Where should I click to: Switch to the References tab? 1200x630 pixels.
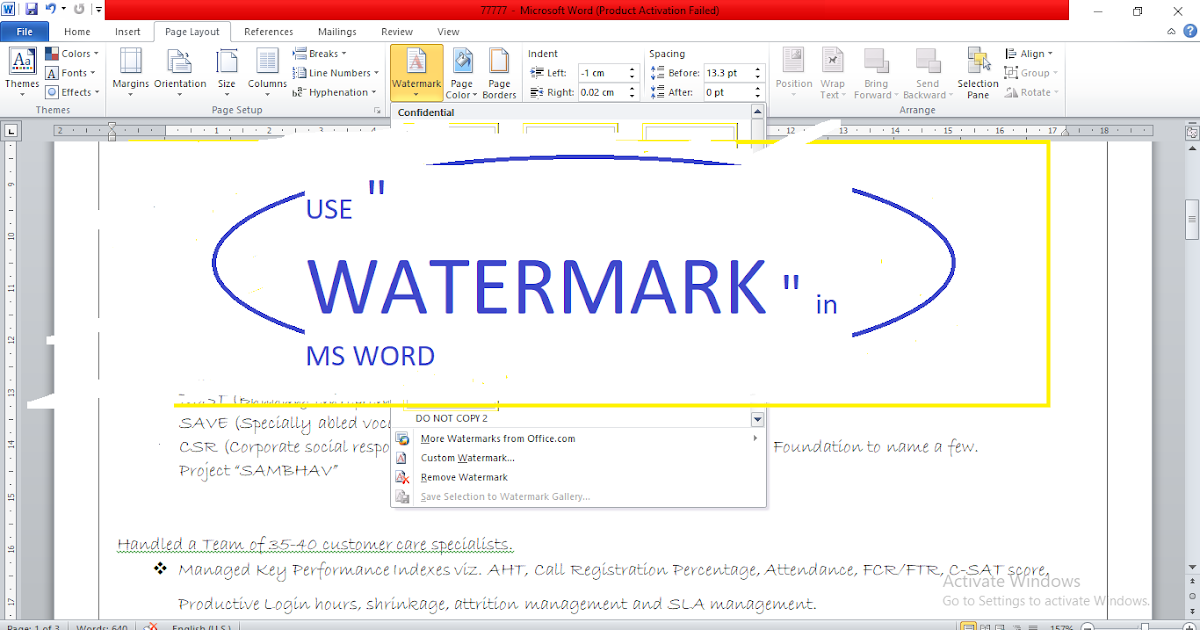(268, 31)
